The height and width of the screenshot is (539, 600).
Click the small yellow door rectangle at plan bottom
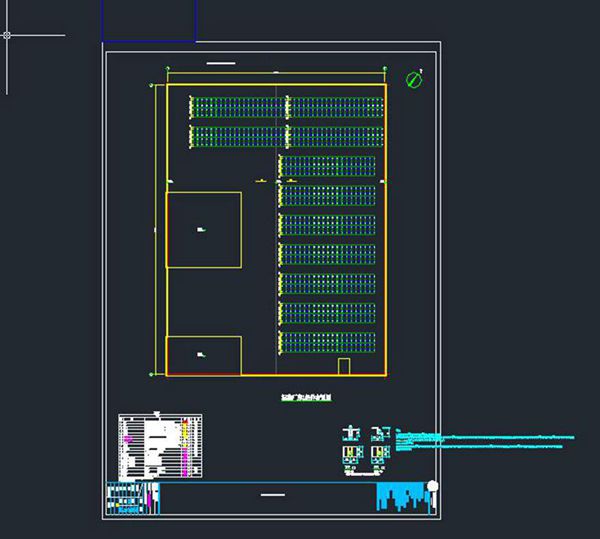click(343, 366)
